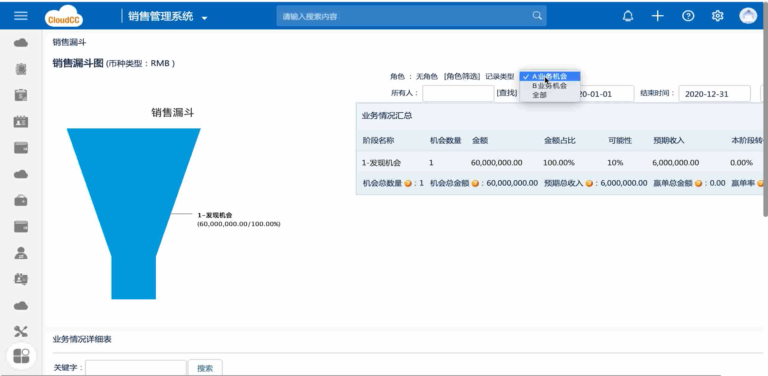Image resolution: width=768 pixels, height=376 pixels.
Task: Click the 搜索 button
Action: pos(205,368)
